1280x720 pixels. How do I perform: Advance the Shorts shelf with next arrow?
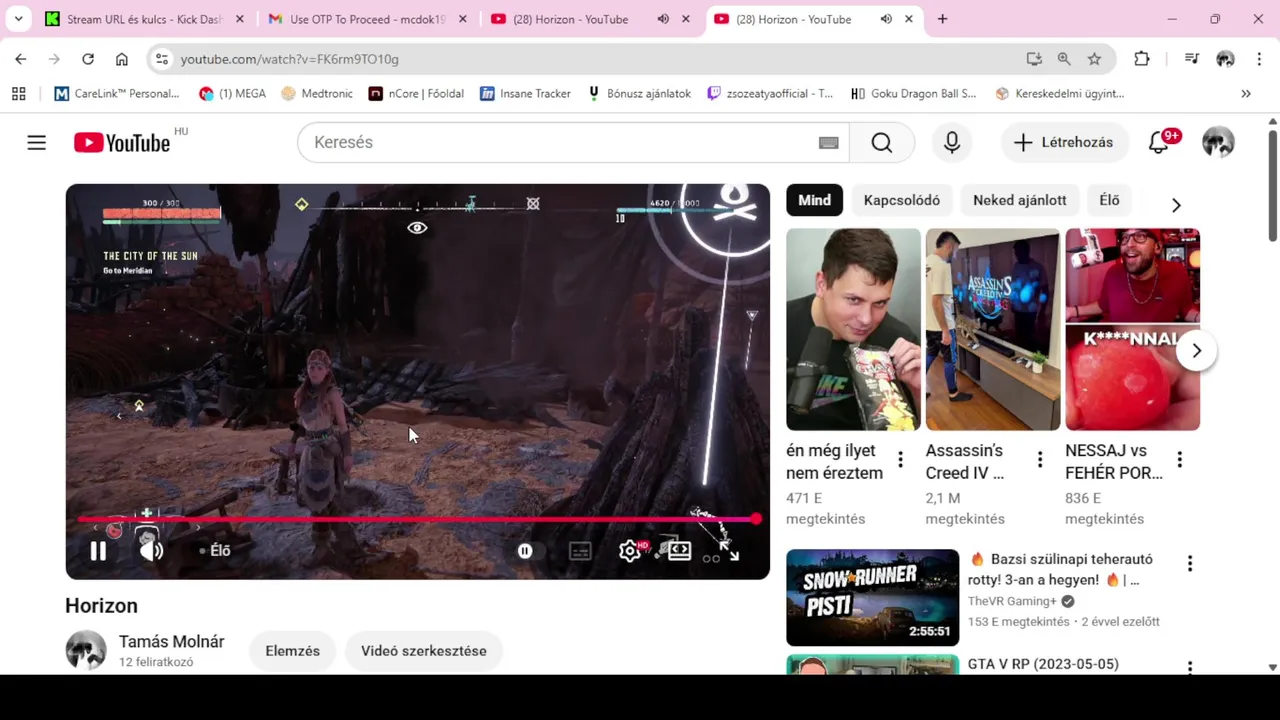pyautogui.click(x=1196, y=351)
